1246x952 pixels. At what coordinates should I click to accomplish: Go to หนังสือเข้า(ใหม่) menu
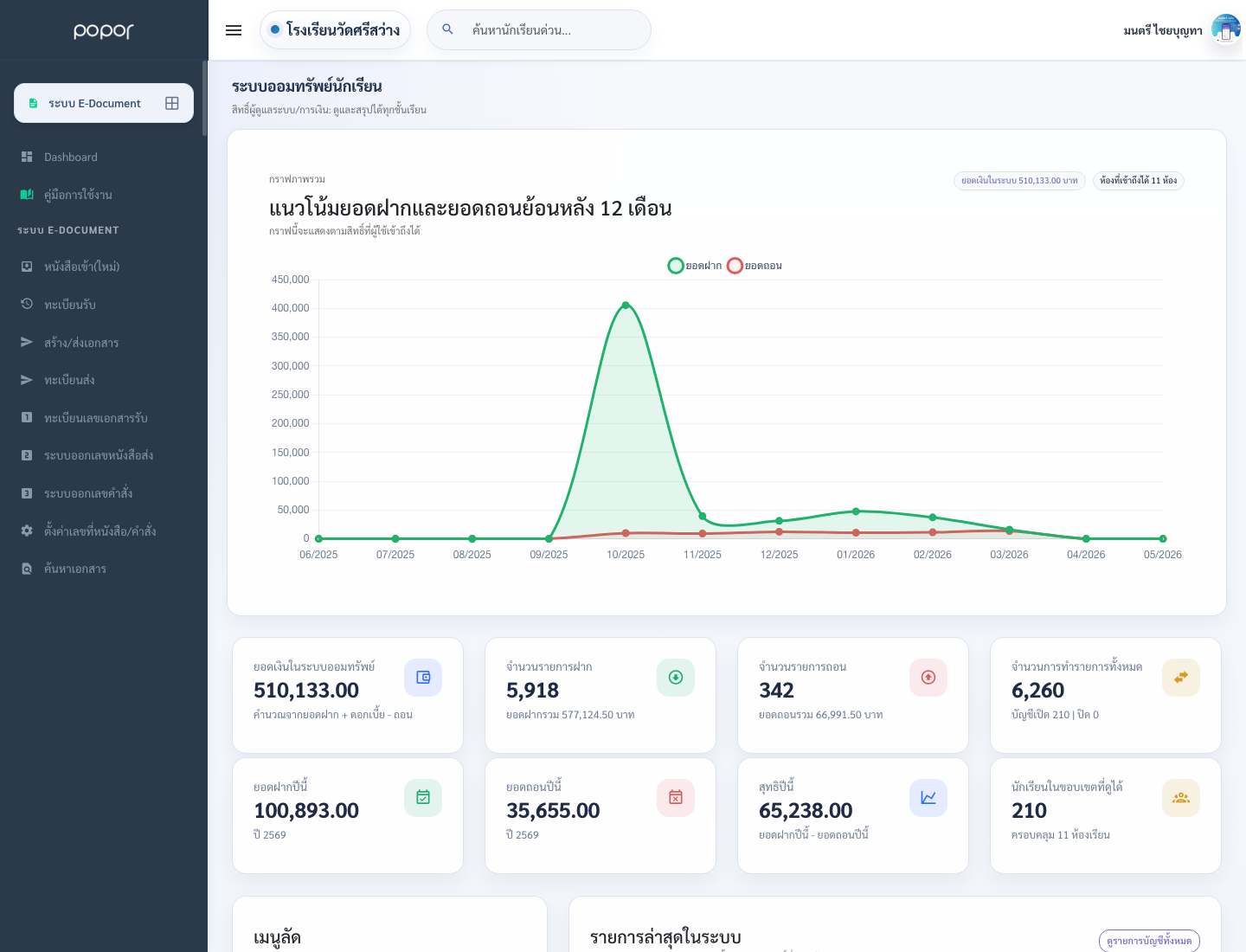tap(104, 267)
